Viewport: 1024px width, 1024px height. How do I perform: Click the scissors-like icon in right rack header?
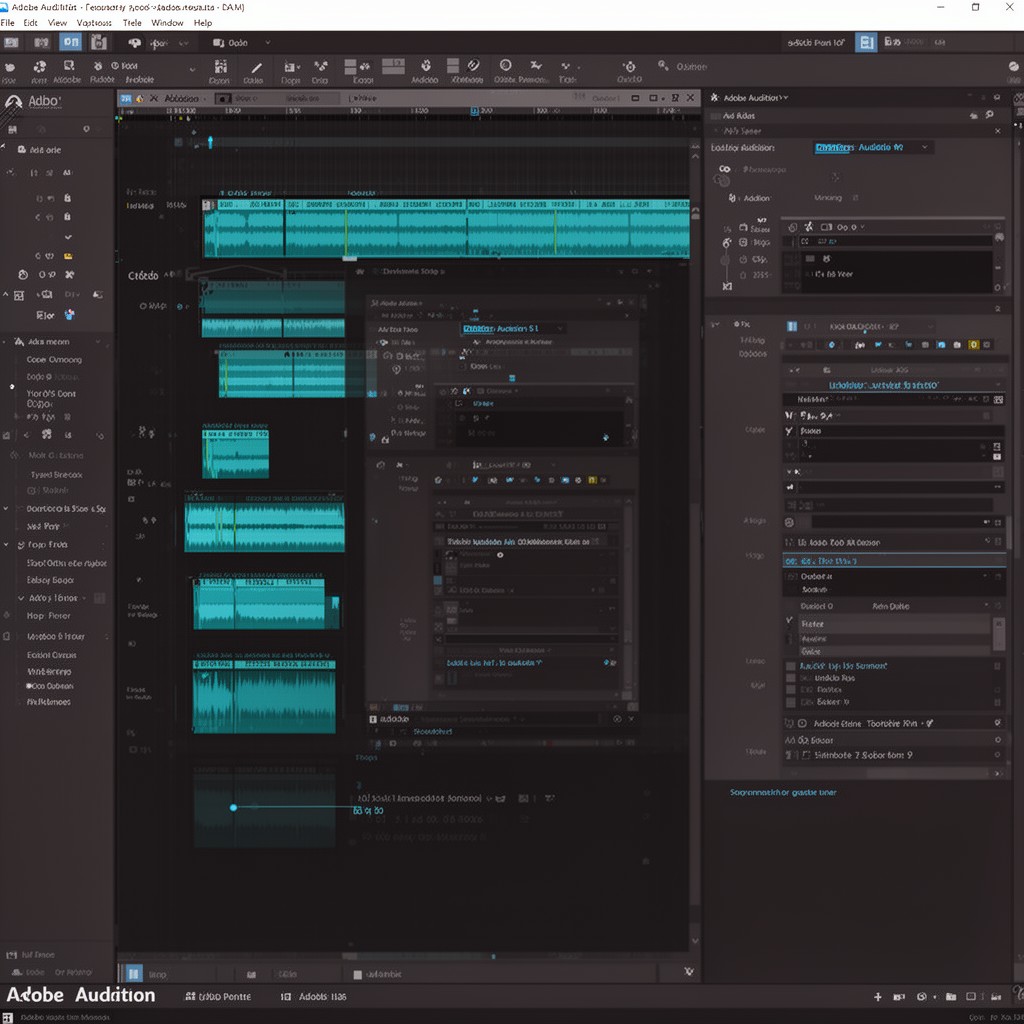coord(808,227)
